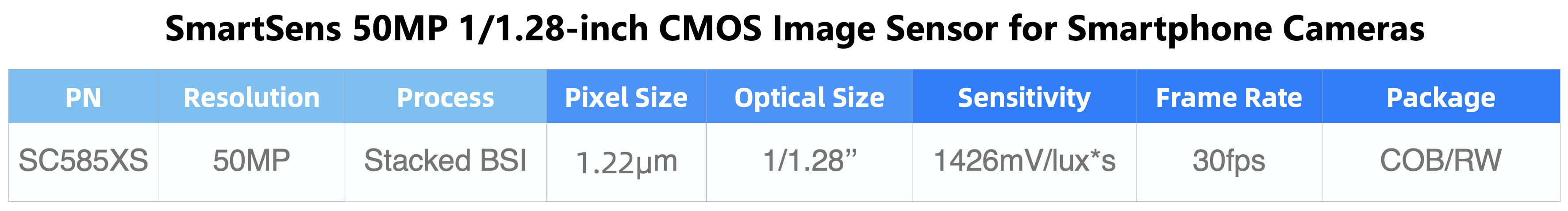Click the Package column header
The width and height of the screenshot is (1568, 211).
point(1440,98)
